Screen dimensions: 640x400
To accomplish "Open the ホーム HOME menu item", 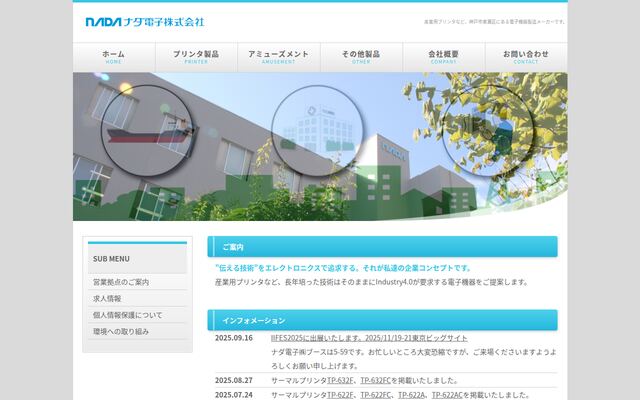I will pyautogui.click(x=114, y=57).
